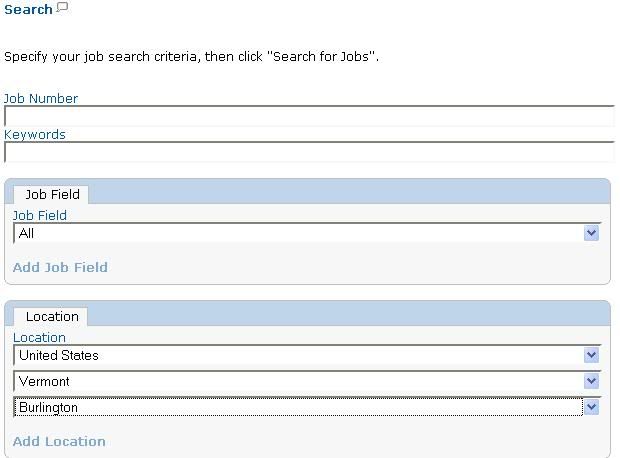Open the Burlington city dropdown
This screenshot has width=620, height=458.
(x=307, y=407)
